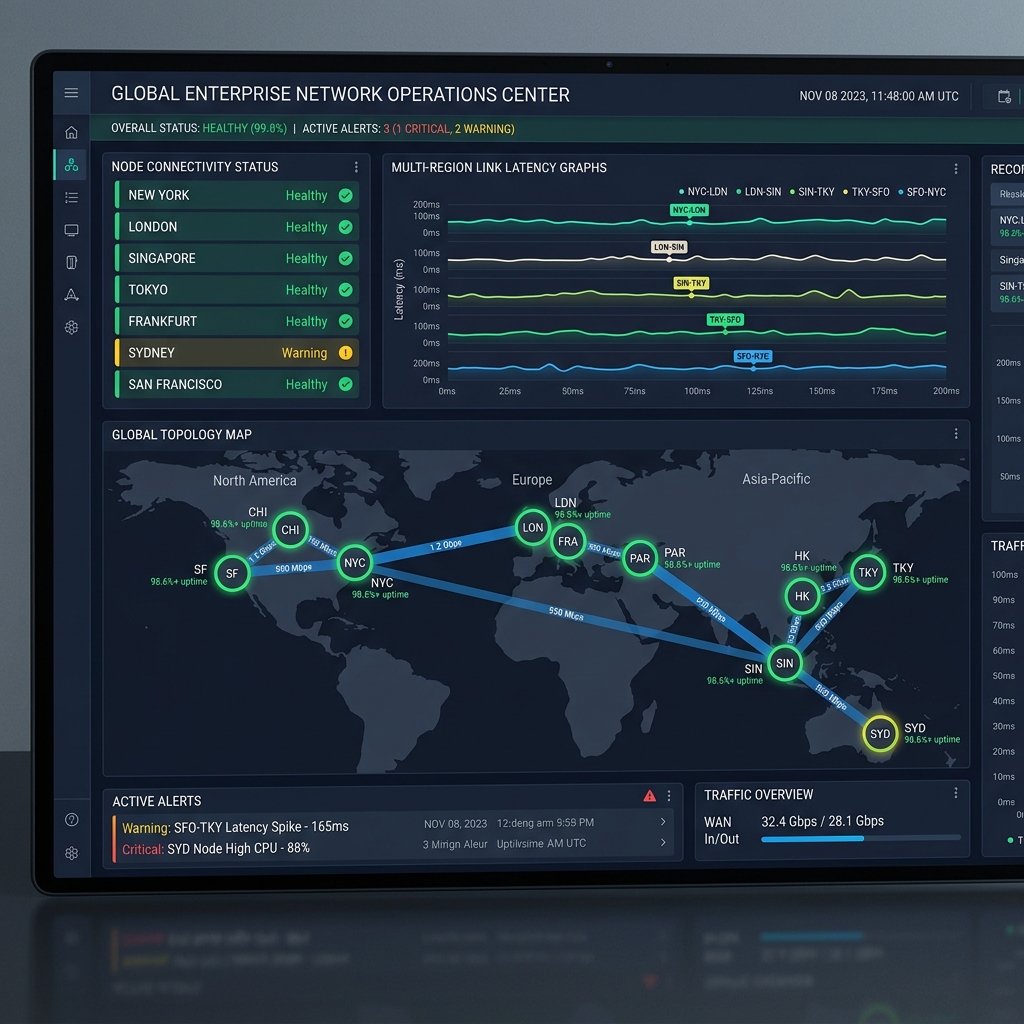
Task: Click Singapore healthy check icon
Action: click(x=345, y=258)
